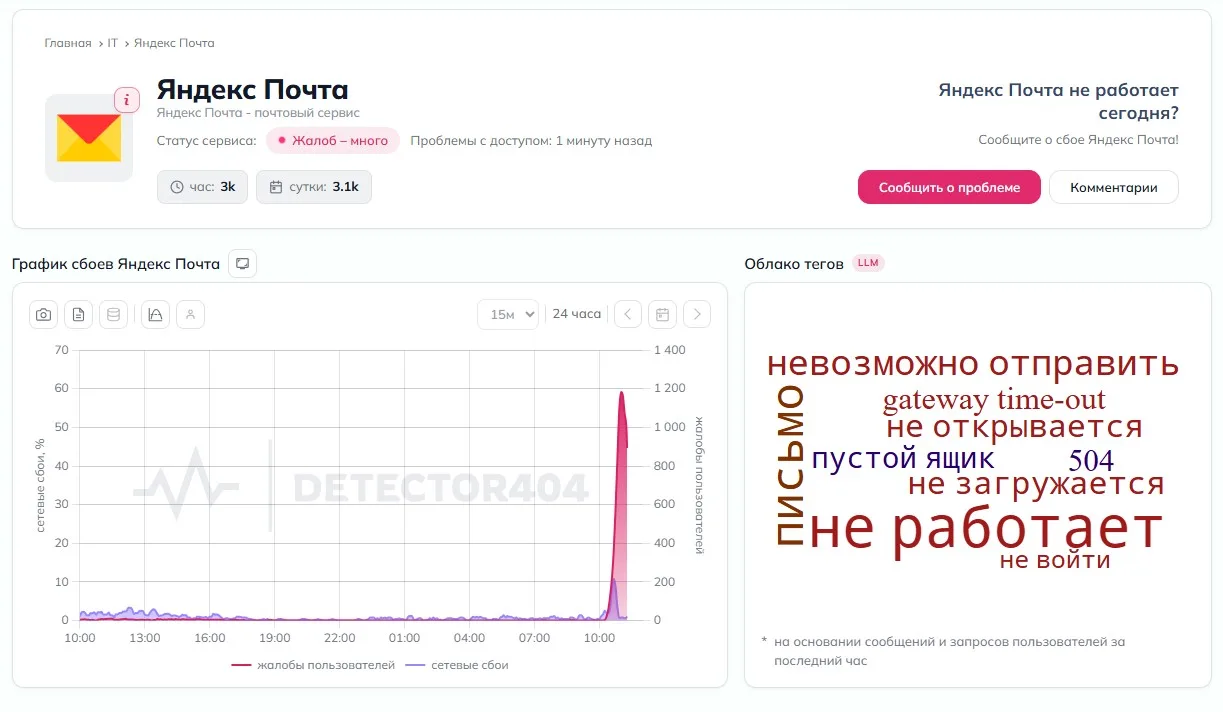
Task: Click tag 'не загружается' in cloud
Action: pyautogui.click(x=1036, y=485)
